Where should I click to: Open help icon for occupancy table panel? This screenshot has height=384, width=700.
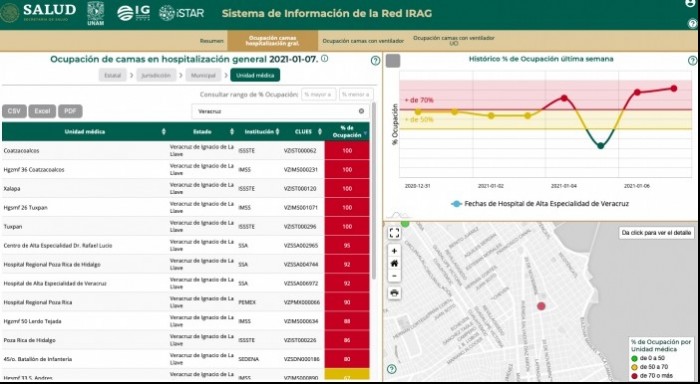tap(375, 60)
